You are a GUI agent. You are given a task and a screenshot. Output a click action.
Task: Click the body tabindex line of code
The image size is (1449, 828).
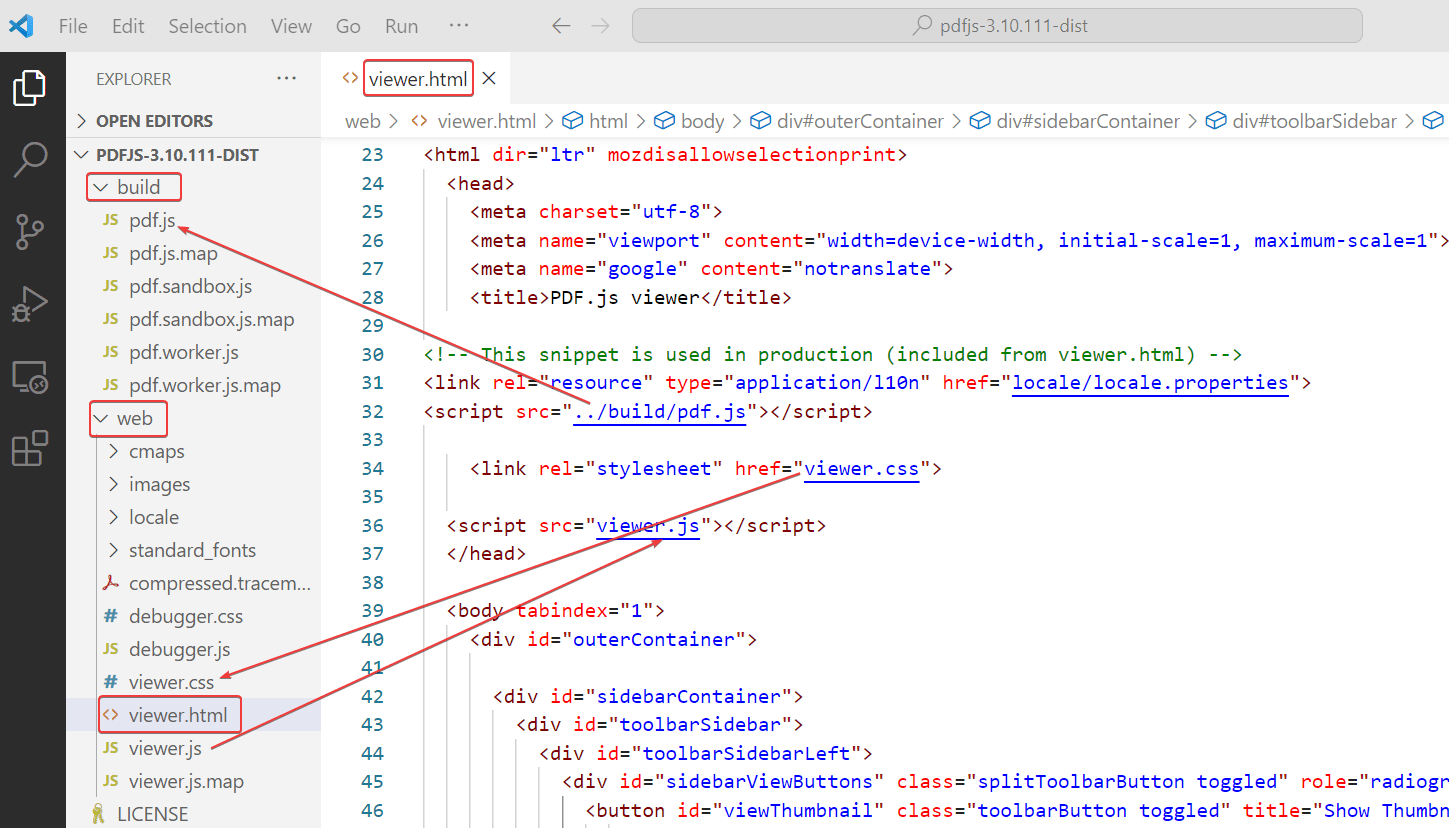(555, 610)
